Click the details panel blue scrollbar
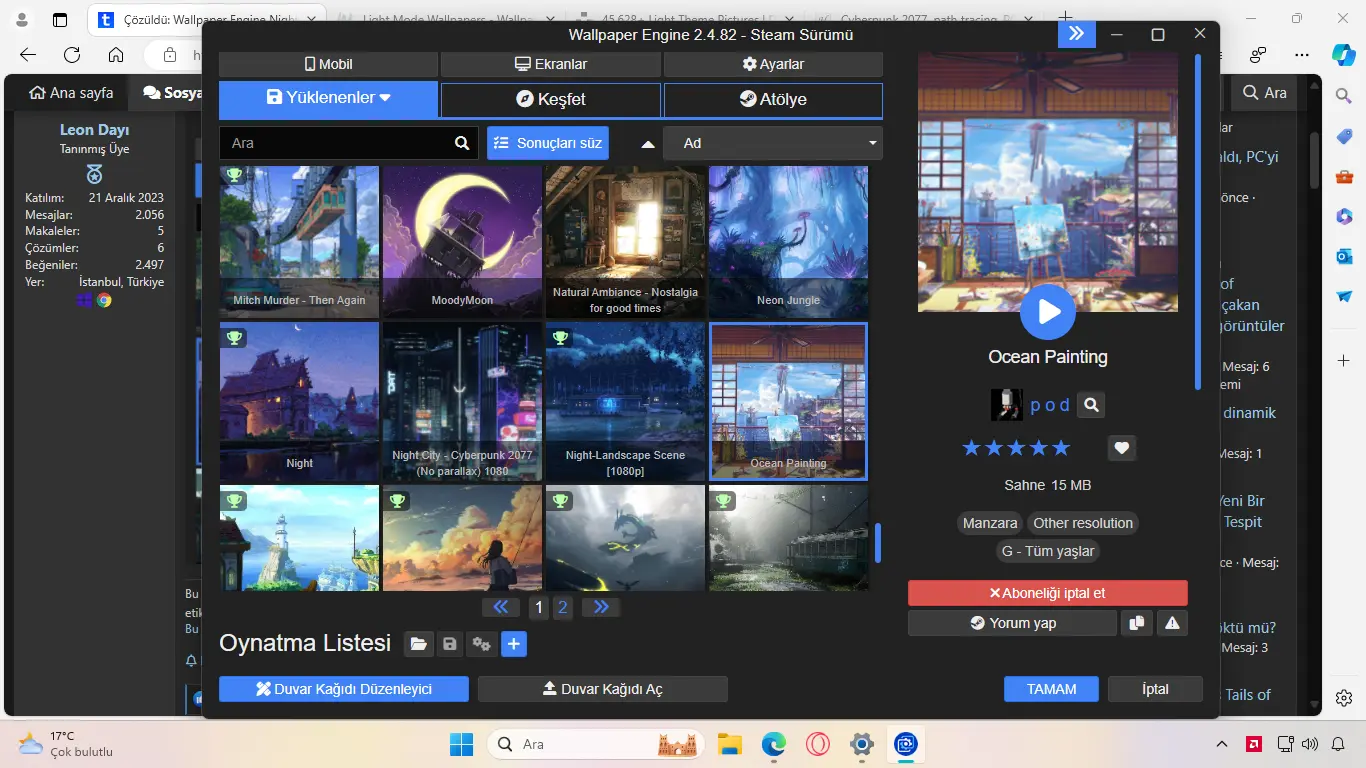This screenshot has height=768, width=1366. (x=1198, y=221)
